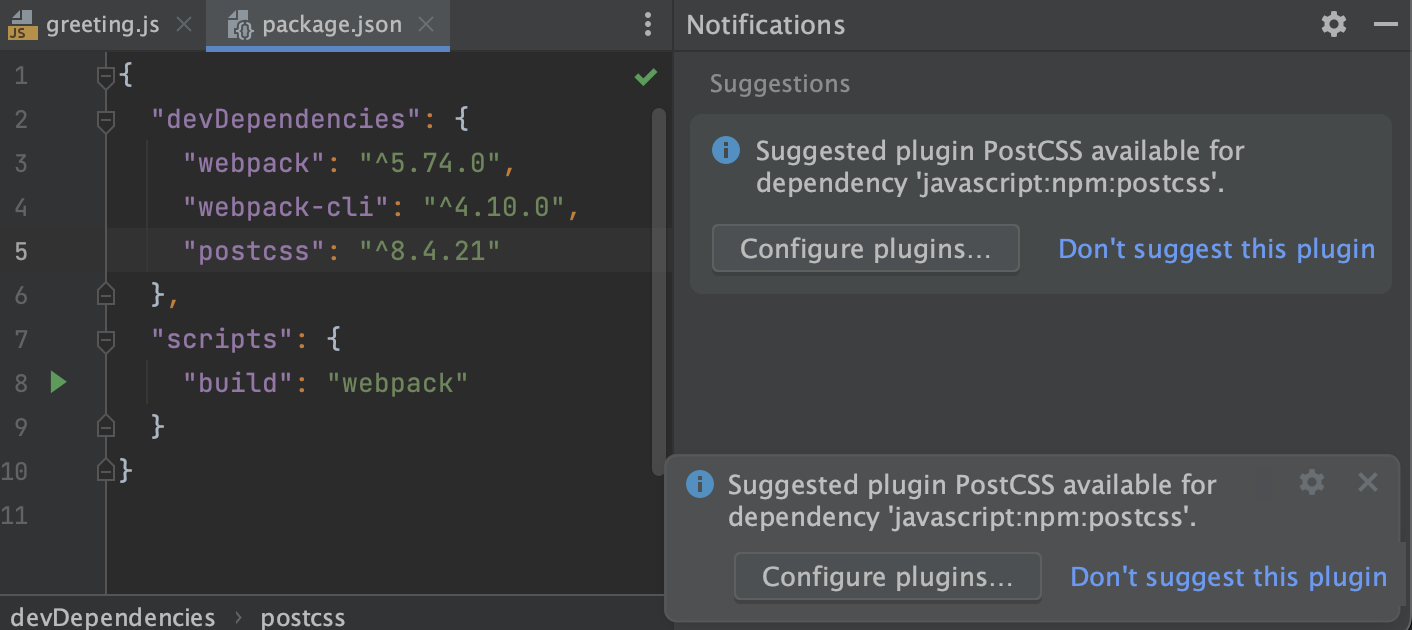The height and width of the screenshot is (630, 1412).
Task: Dismiss the PostCSS balloon notification
Action: pyautogui.click(x=1368, y=483)
